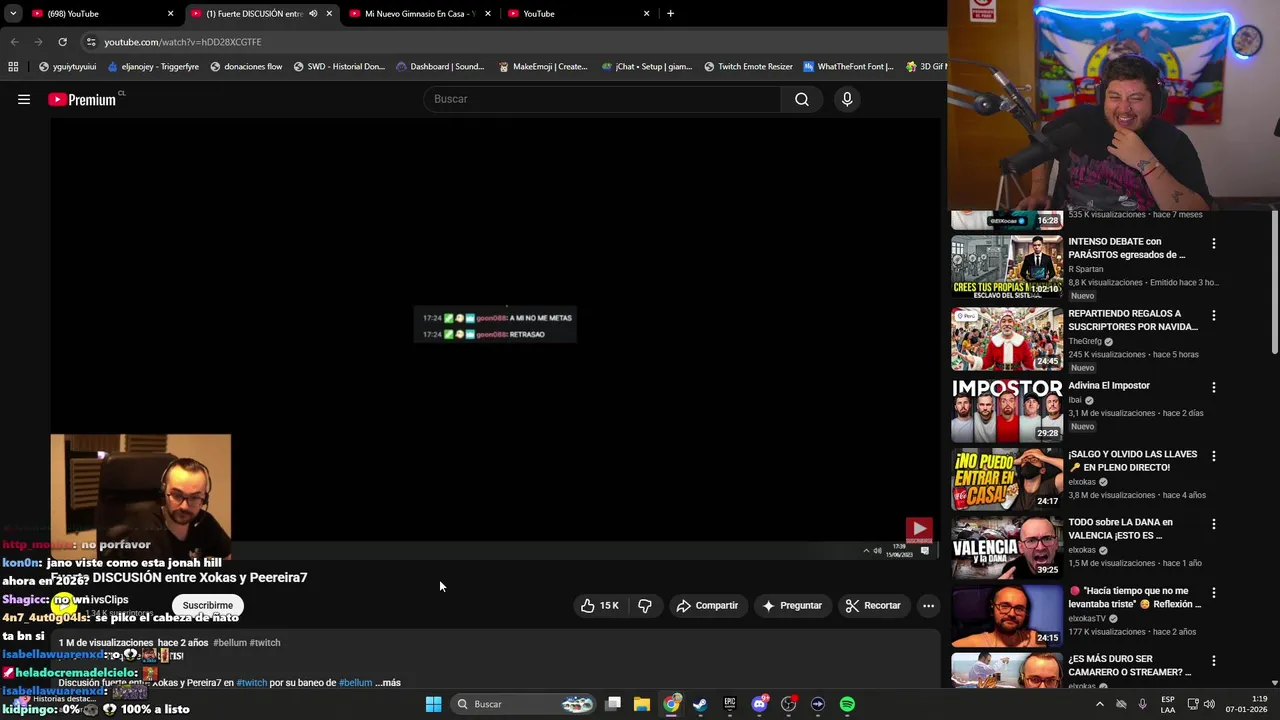
Task: Open ¡SALGO Y OLVIDO LAS LLAVES title
Action: coord(1132,460)
